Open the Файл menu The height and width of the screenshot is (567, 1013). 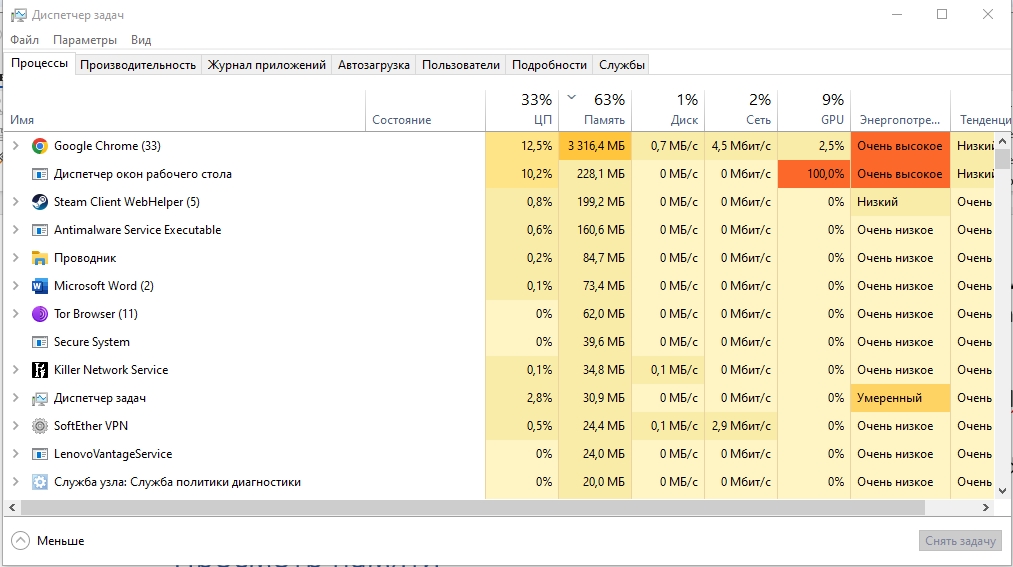(25, 40)
